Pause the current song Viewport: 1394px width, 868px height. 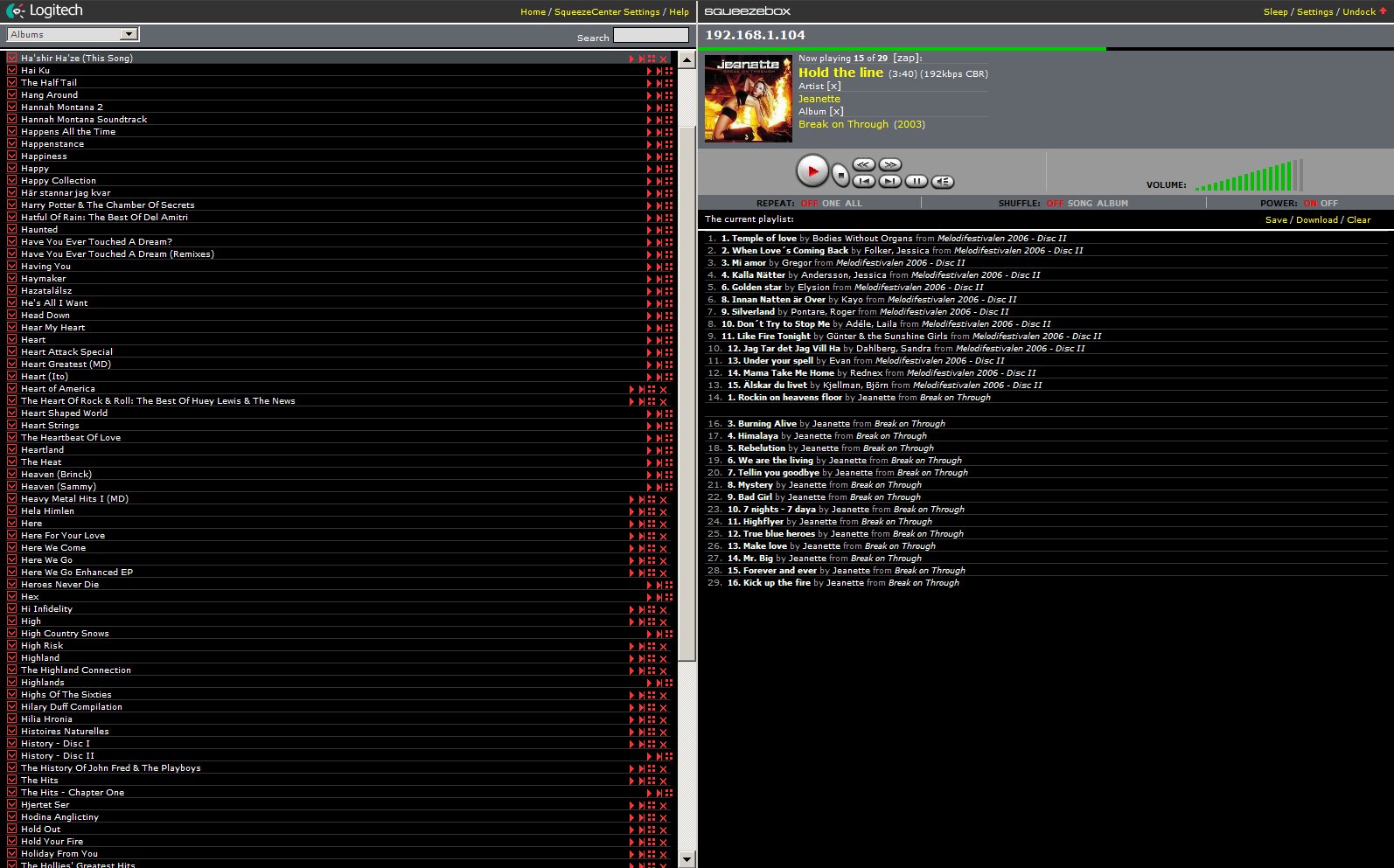(x=917, y=181)
